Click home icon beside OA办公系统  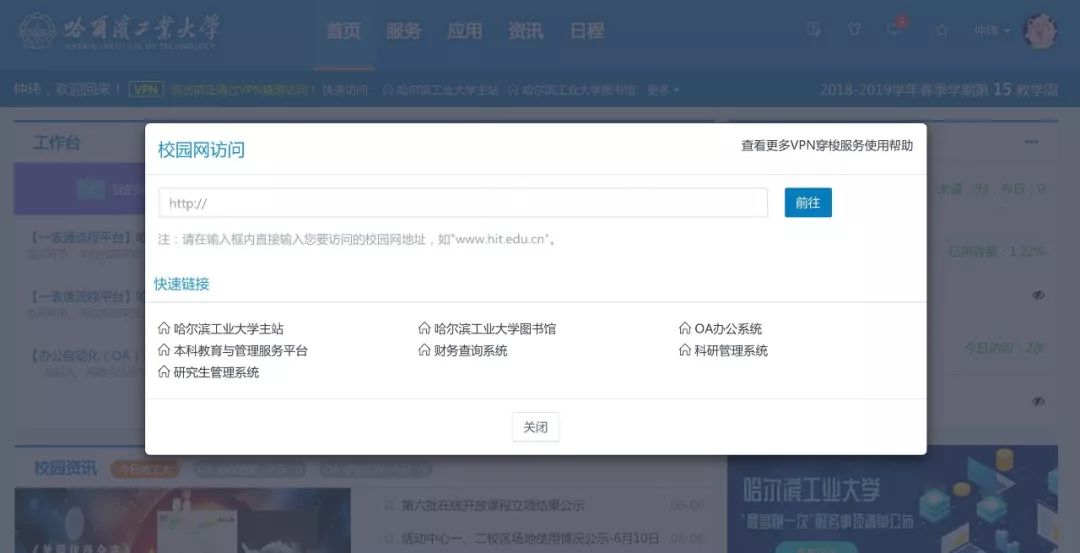pos(685,328)
